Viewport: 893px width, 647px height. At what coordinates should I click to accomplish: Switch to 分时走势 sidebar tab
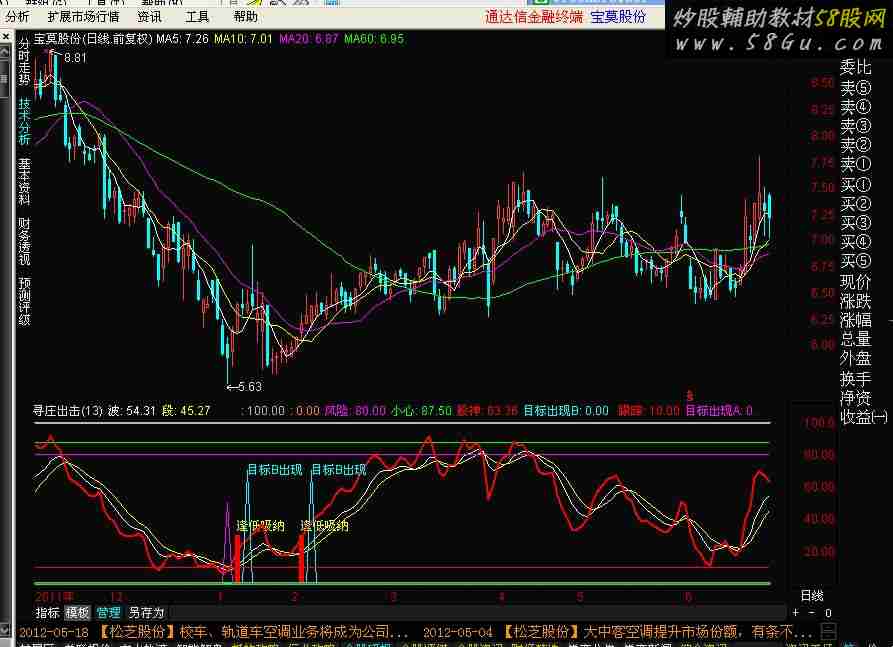[23, 61]
